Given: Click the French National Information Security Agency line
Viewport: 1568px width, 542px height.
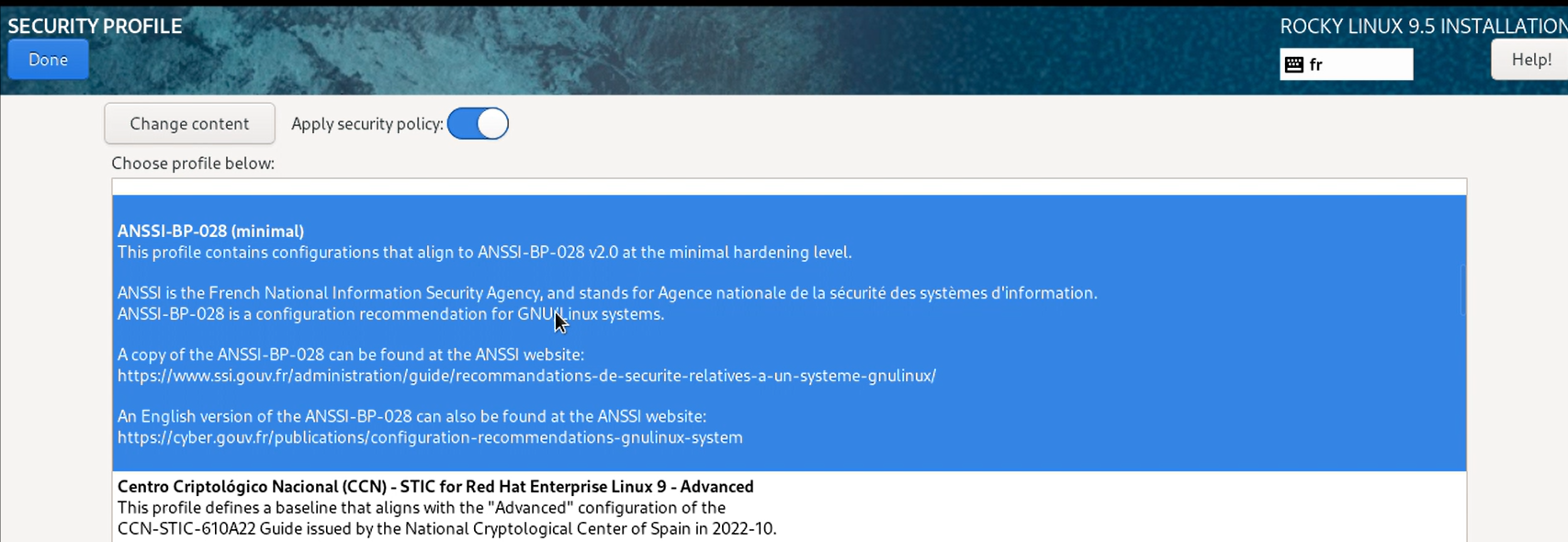Looking at the screenshot, I should (607, 293).
